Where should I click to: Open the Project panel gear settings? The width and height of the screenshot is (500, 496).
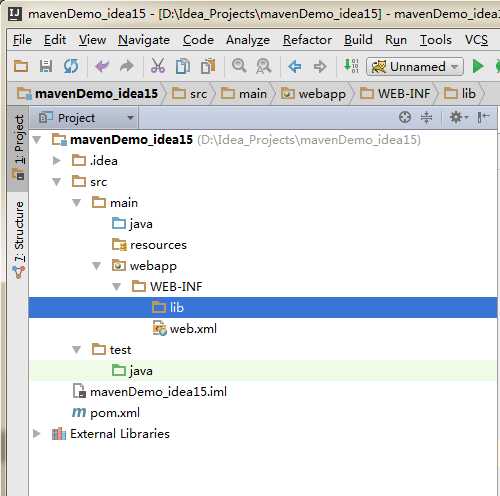(458, 117)
